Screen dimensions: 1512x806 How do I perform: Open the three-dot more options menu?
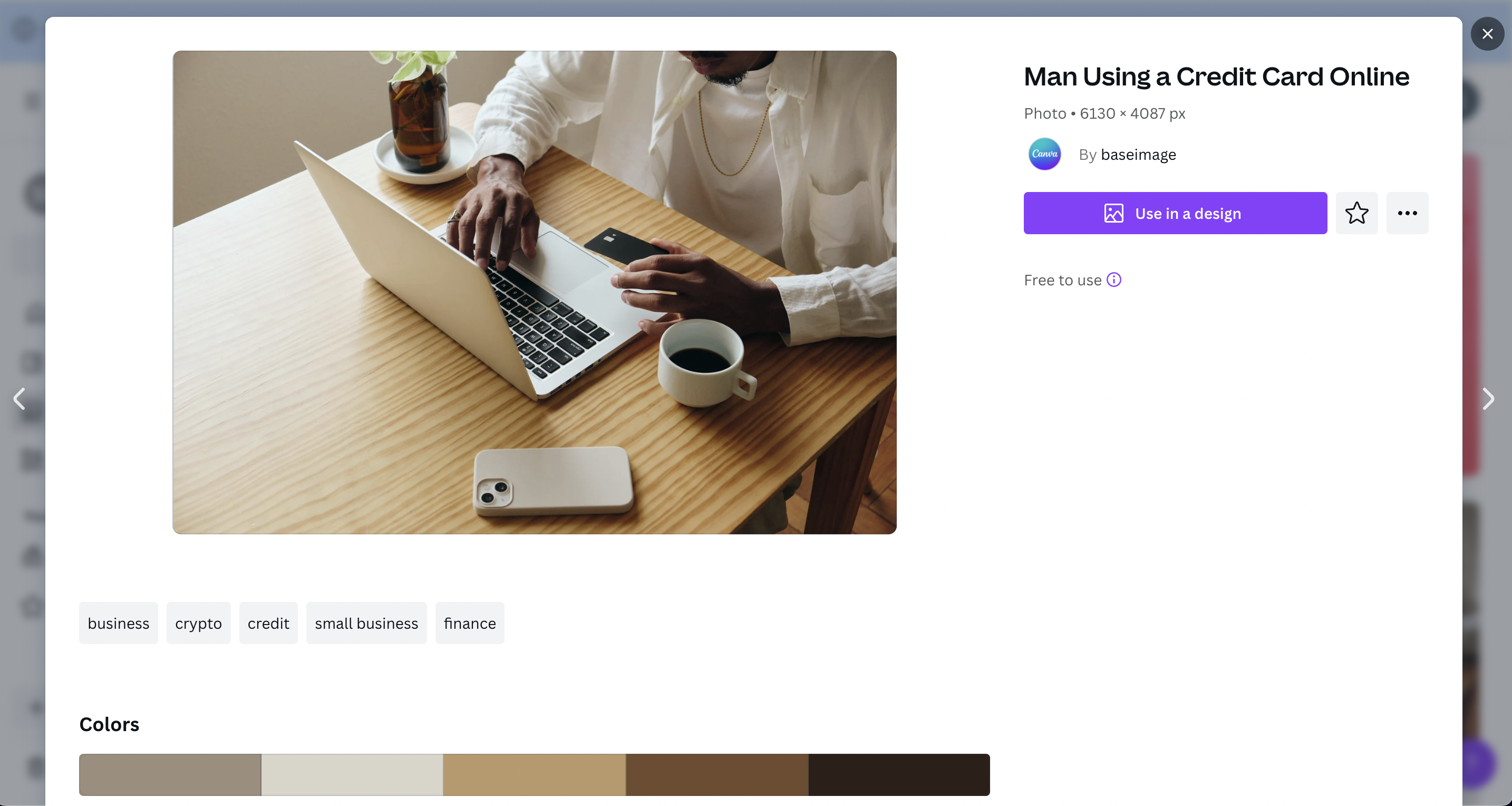pos(1407,213)
